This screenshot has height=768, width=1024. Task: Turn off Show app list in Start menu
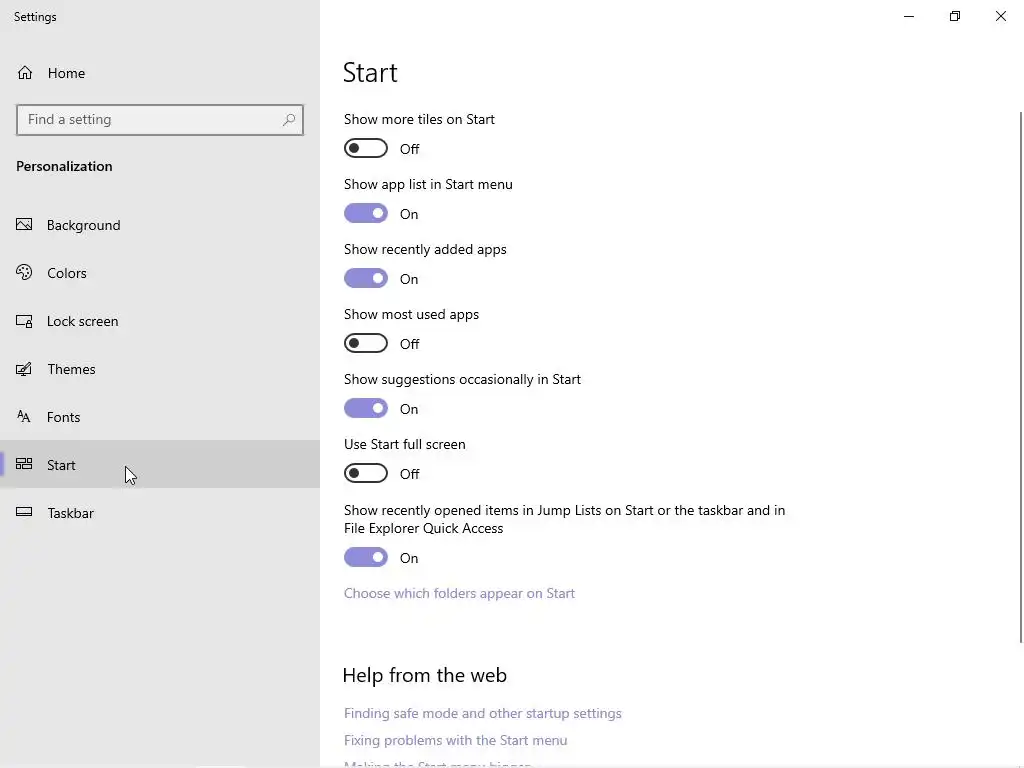click(x=366, y=214)
